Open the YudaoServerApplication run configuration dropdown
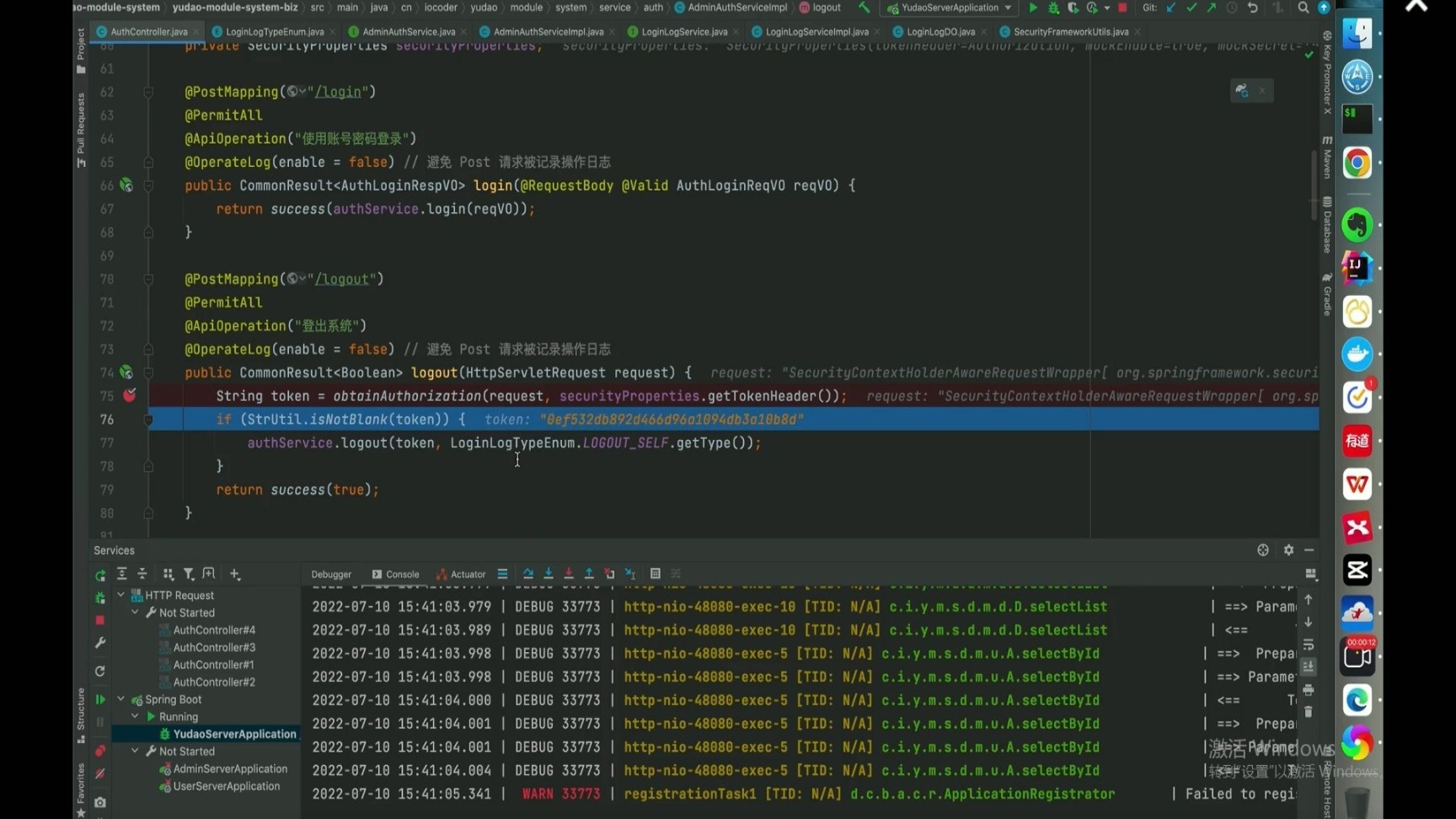 tap(950, 8)
